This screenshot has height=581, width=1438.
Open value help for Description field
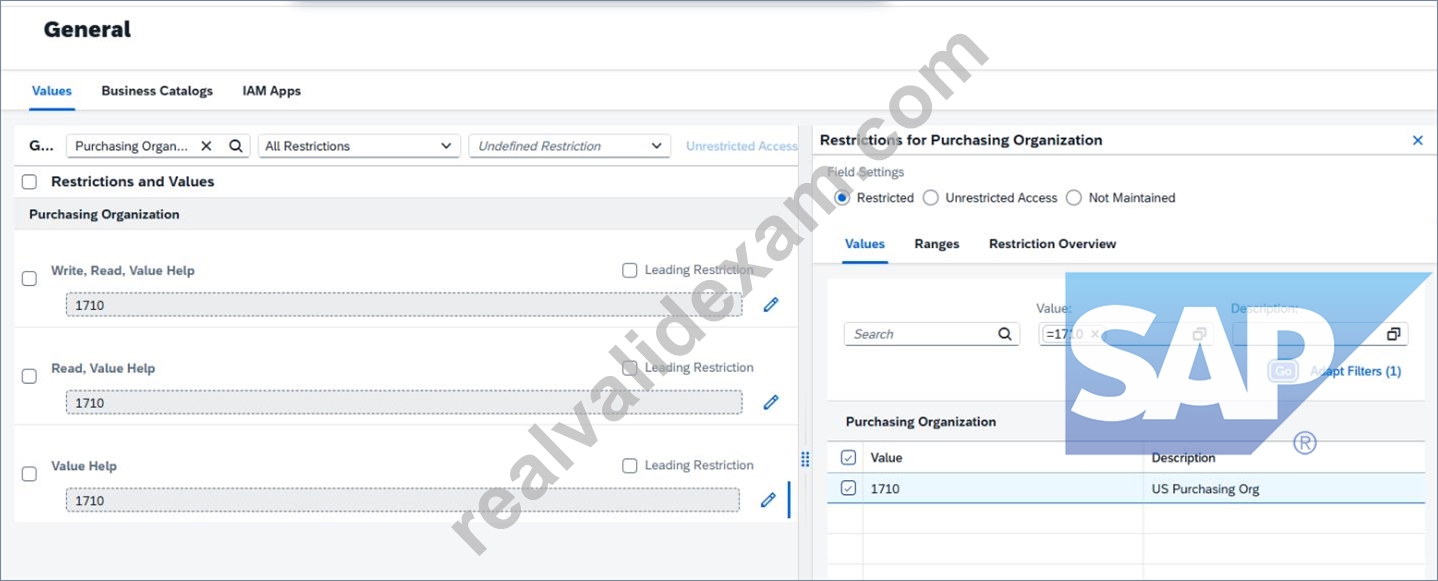(x=1394, y=334)
